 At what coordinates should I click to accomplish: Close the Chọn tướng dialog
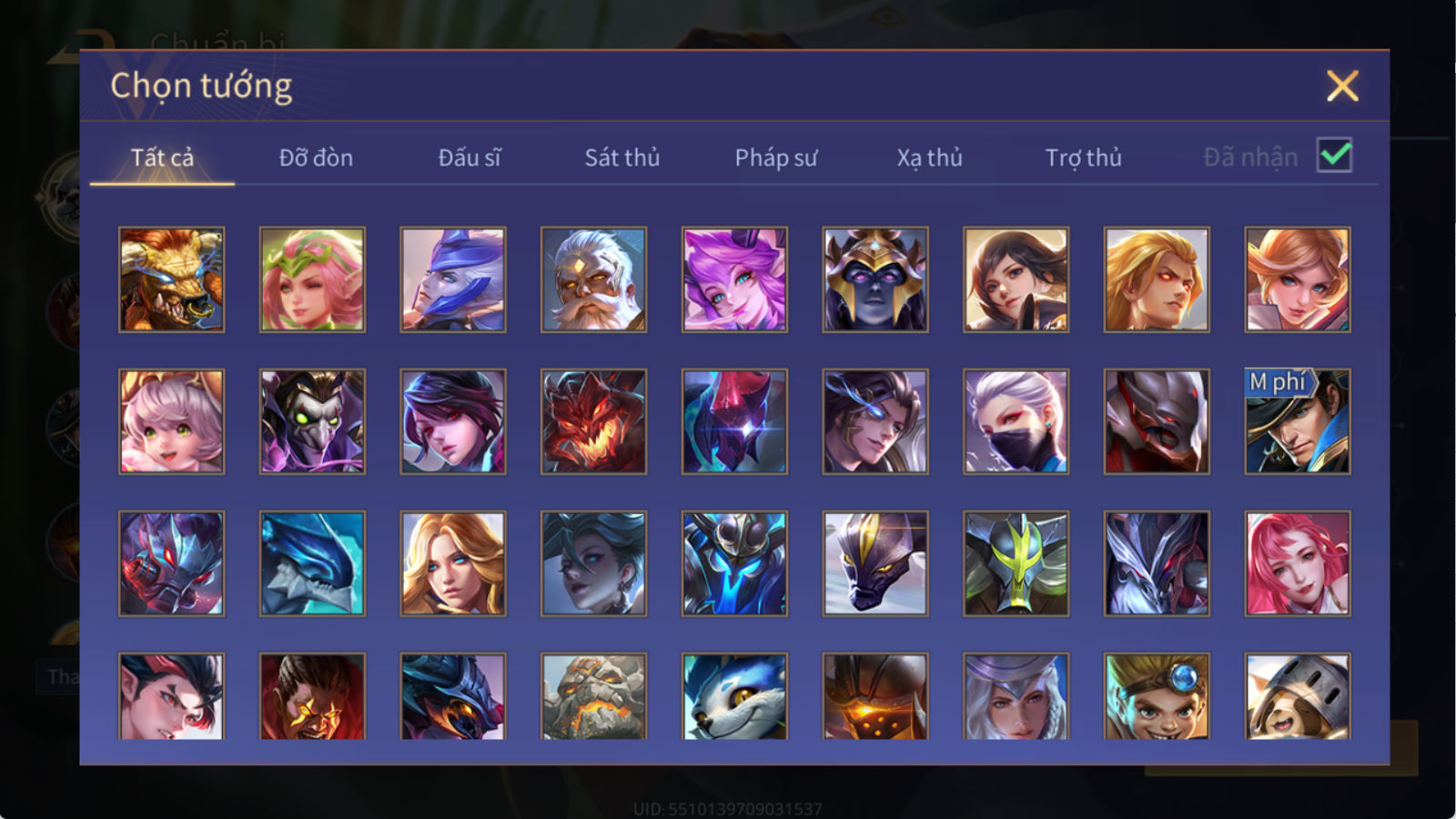pos(1342,86)
